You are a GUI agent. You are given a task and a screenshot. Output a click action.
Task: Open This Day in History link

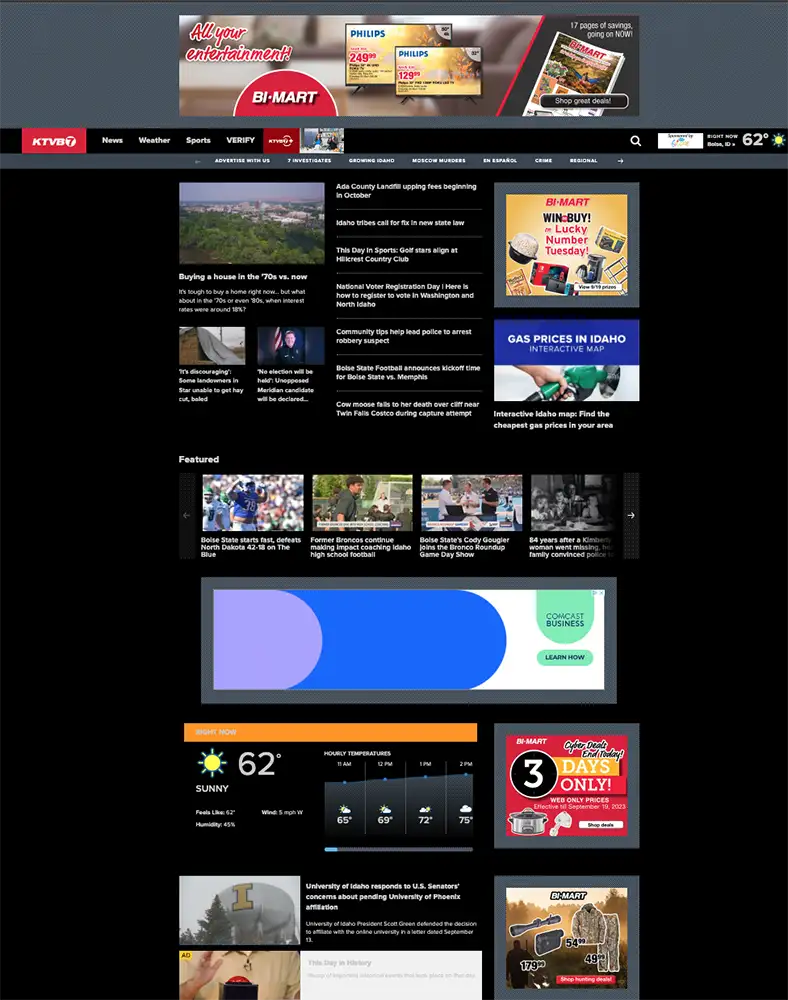339,962
